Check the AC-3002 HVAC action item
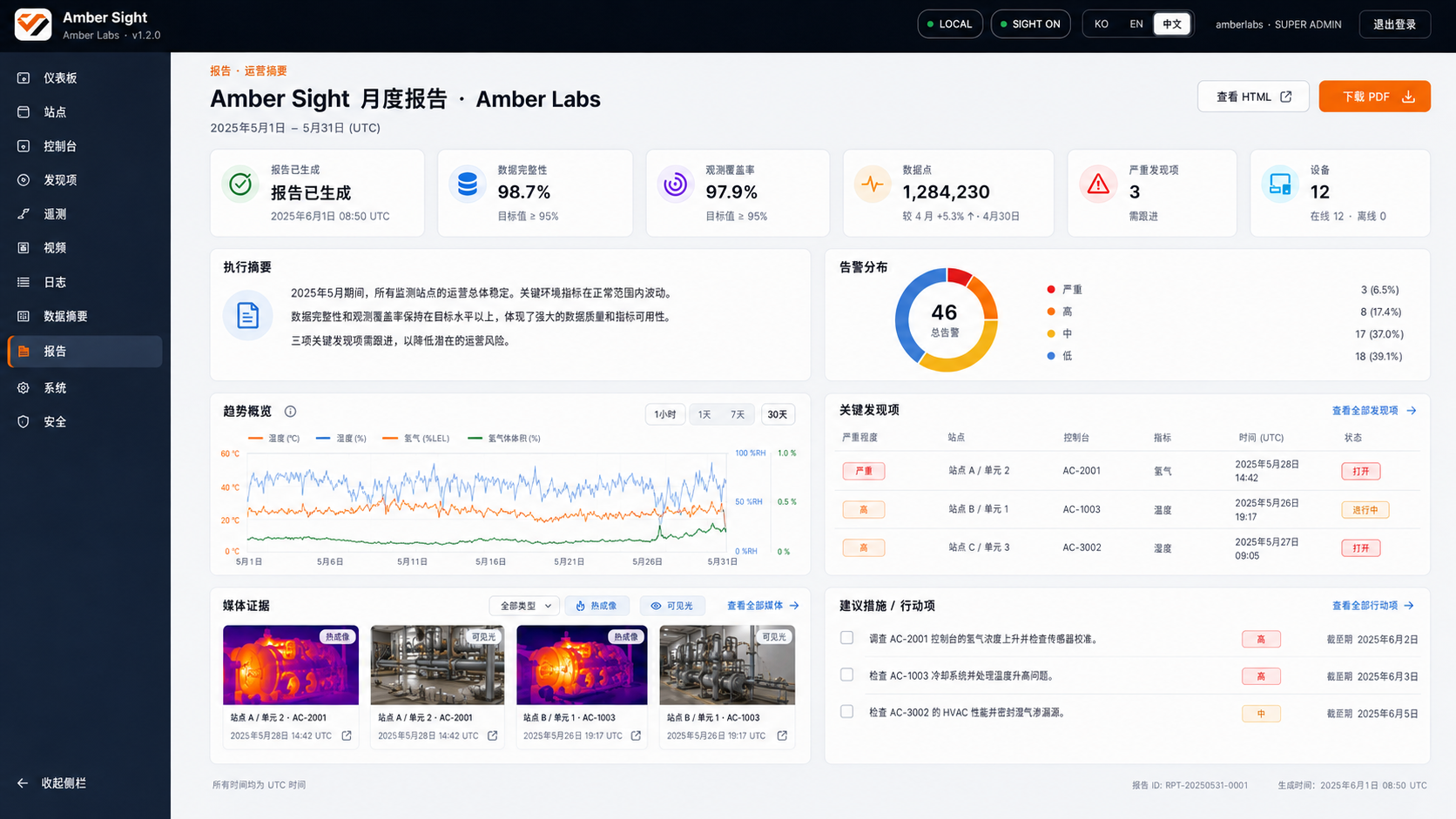 point(846,712)
